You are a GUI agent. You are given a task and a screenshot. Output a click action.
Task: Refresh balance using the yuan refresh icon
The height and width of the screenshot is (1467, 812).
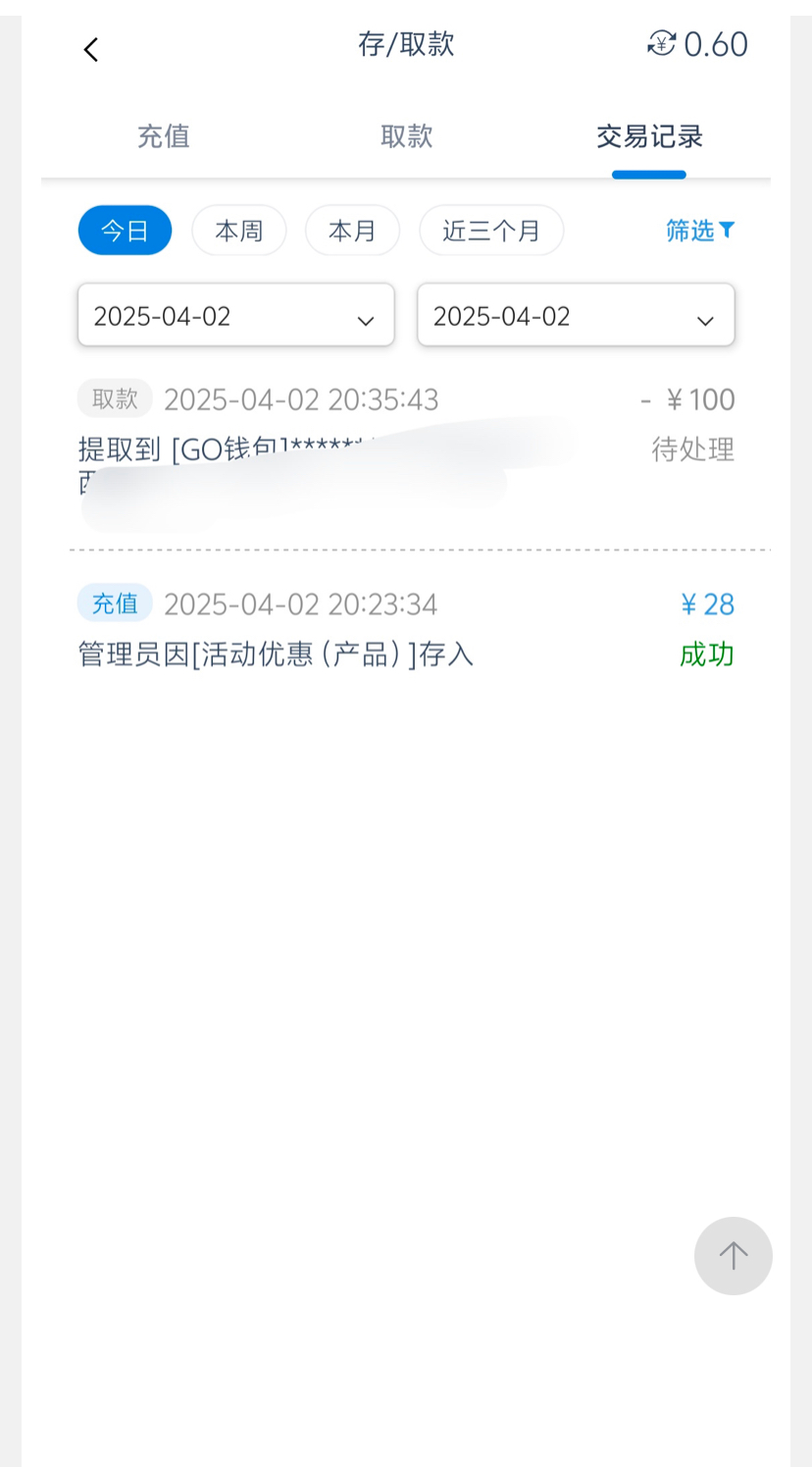click(x=662, y=44)
